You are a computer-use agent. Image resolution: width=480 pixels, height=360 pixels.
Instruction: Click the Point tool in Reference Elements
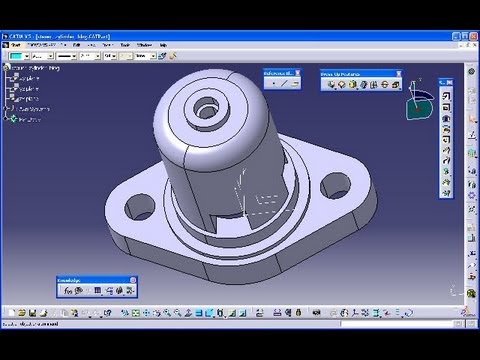tap(273, 83)
